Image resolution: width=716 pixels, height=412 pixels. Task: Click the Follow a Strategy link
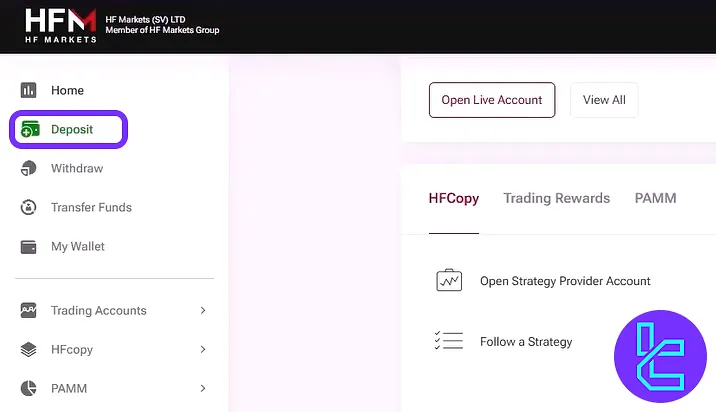526,342
